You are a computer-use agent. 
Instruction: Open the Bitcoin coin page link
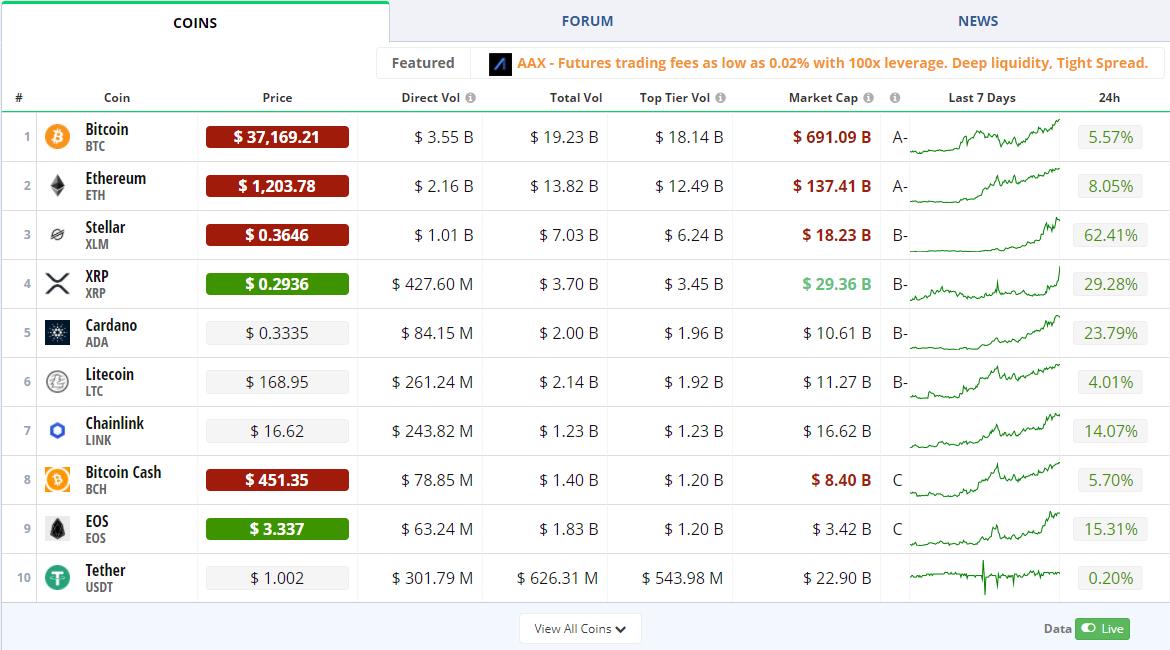[x=107, y=129]
